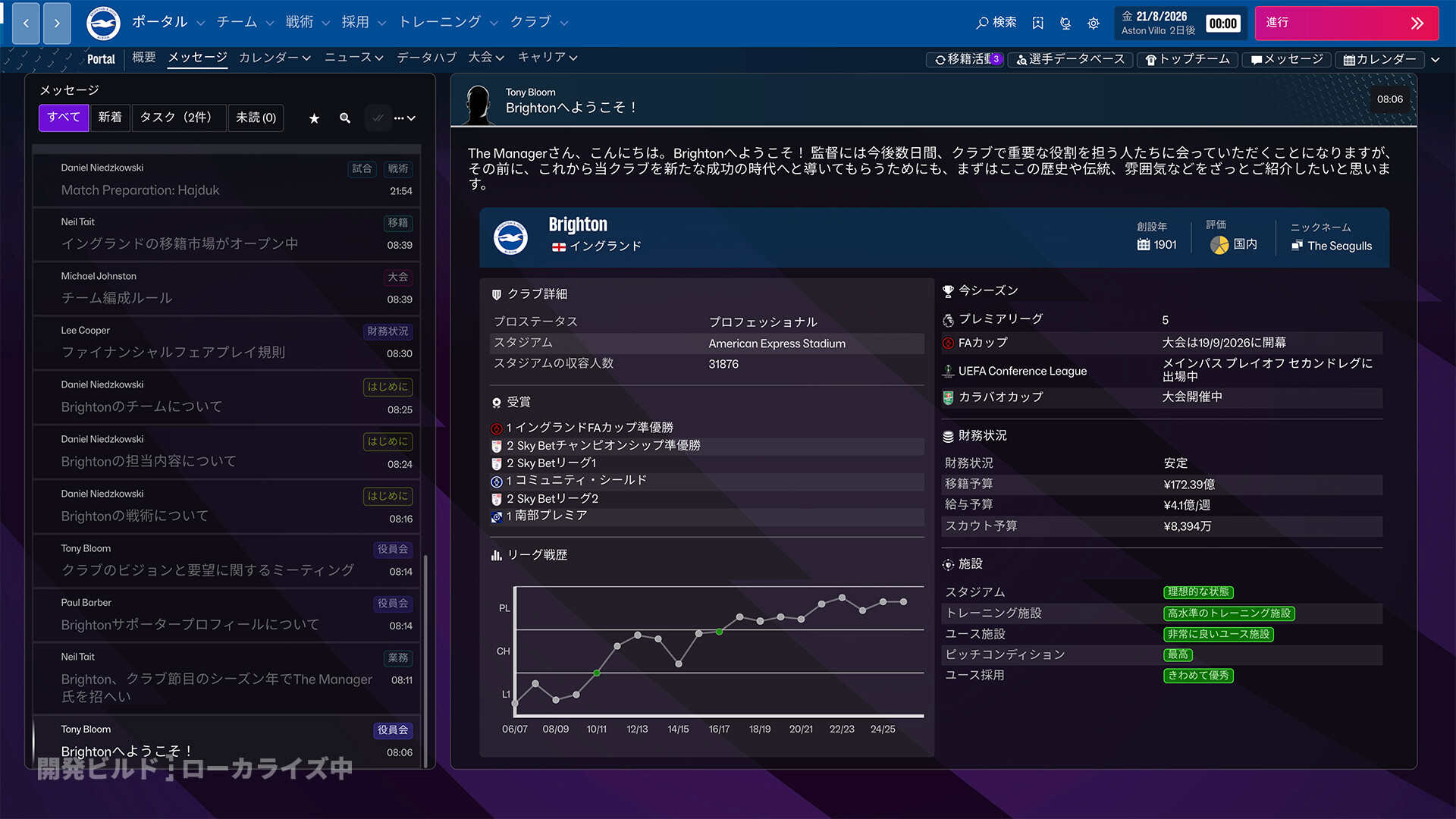Click the Brighton club badge in top bar

[x=103, y=23]
